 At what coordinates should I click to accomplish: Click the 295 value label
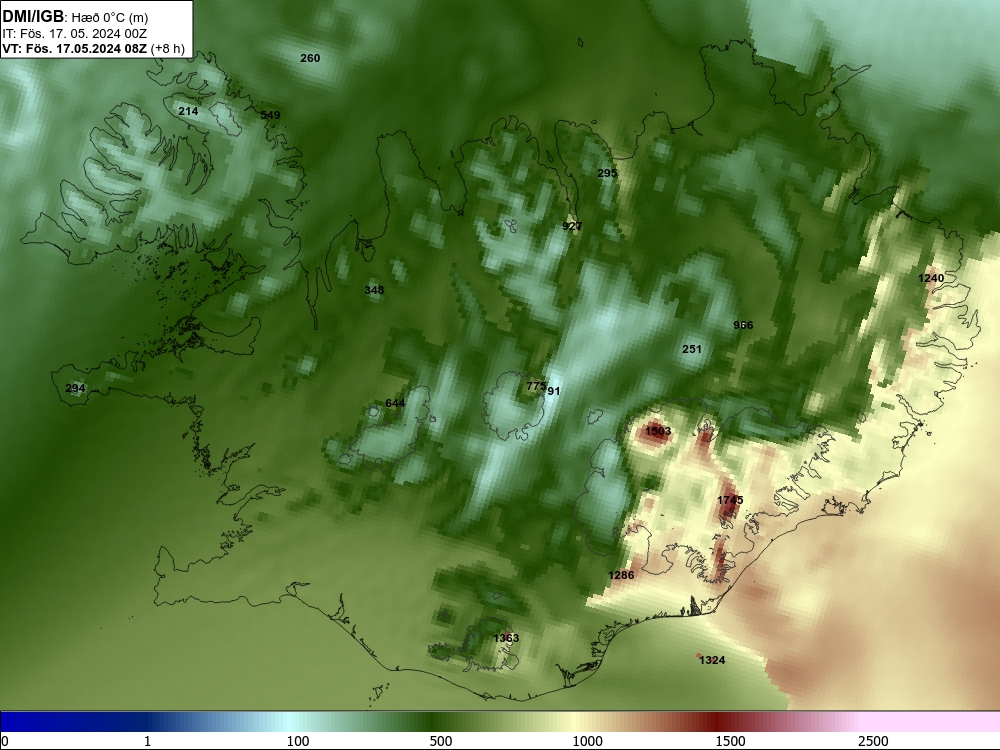[x=607, y=173]
